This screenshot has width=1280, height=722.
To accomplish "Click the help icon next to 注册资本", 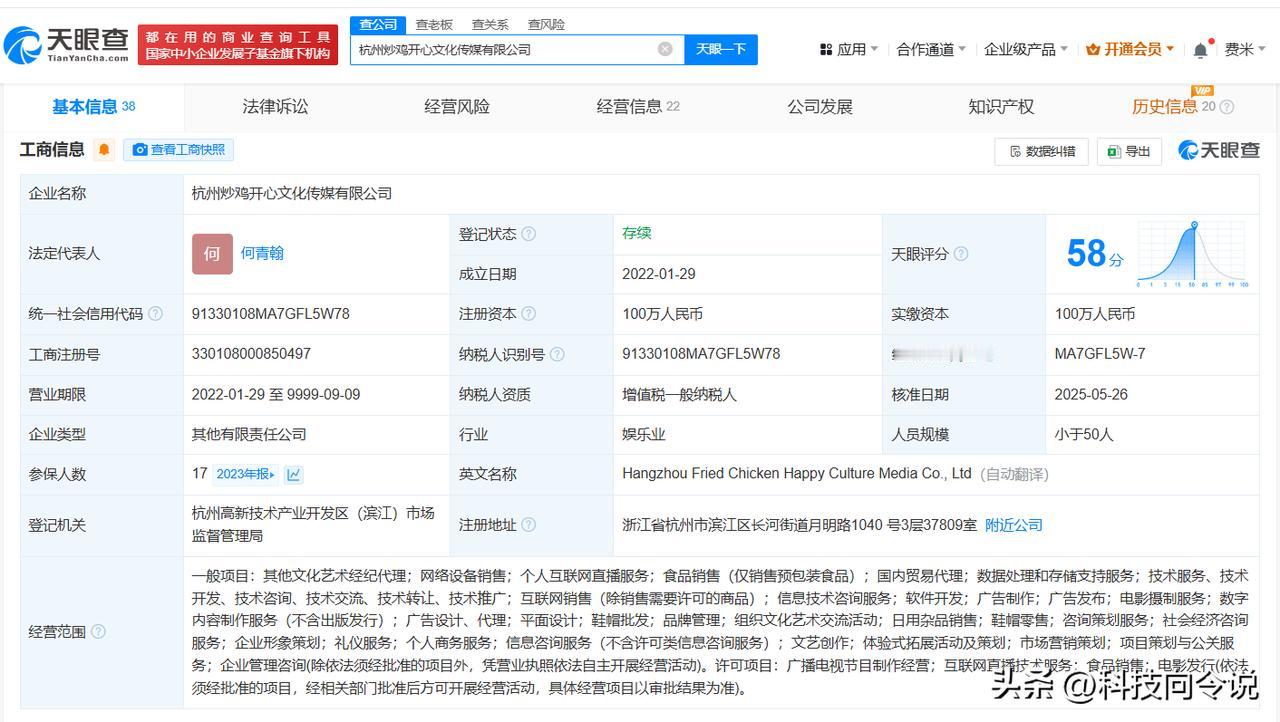I will coord(528,314).
